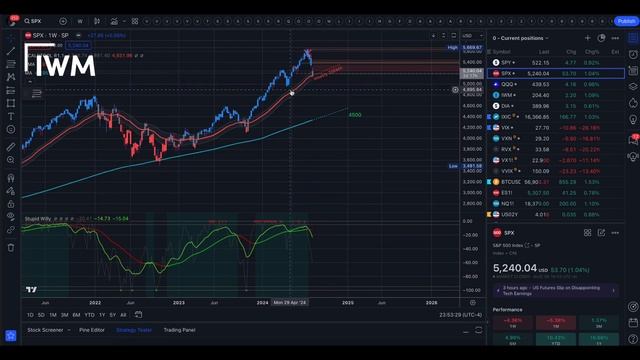Expand the Current positions watchlist dropdown
The height and width of the screenshot is (360, 640).
coord(520,38)
